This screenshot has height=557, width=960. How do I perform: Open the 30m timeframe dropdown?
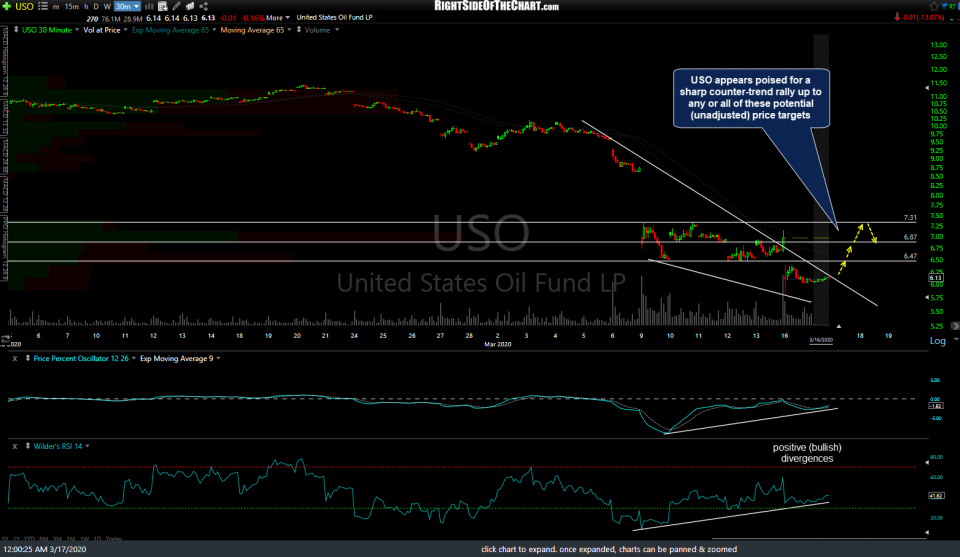(x=128, y=7)
